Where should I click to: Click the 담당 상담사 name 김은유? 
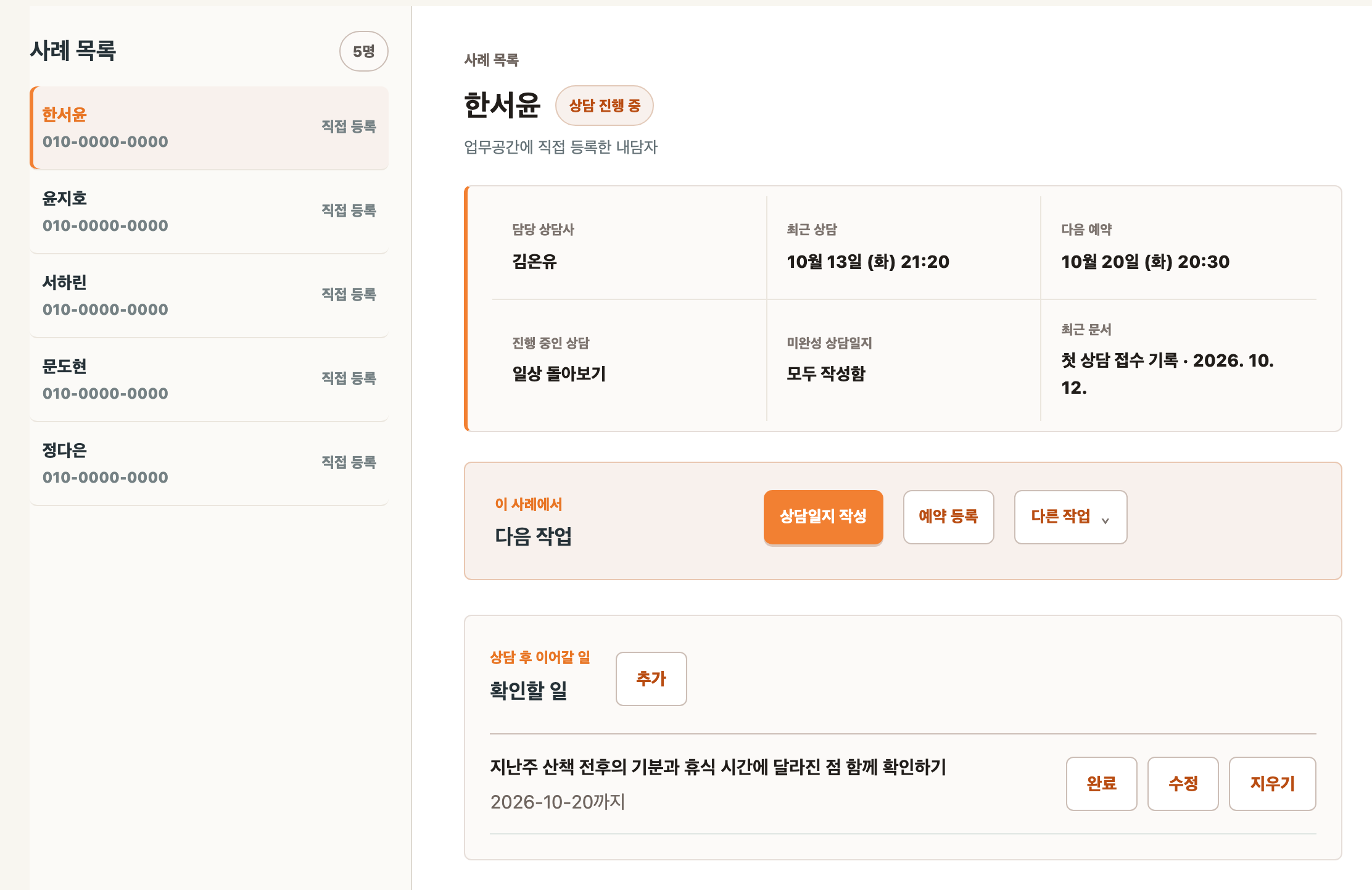(534, 262)
